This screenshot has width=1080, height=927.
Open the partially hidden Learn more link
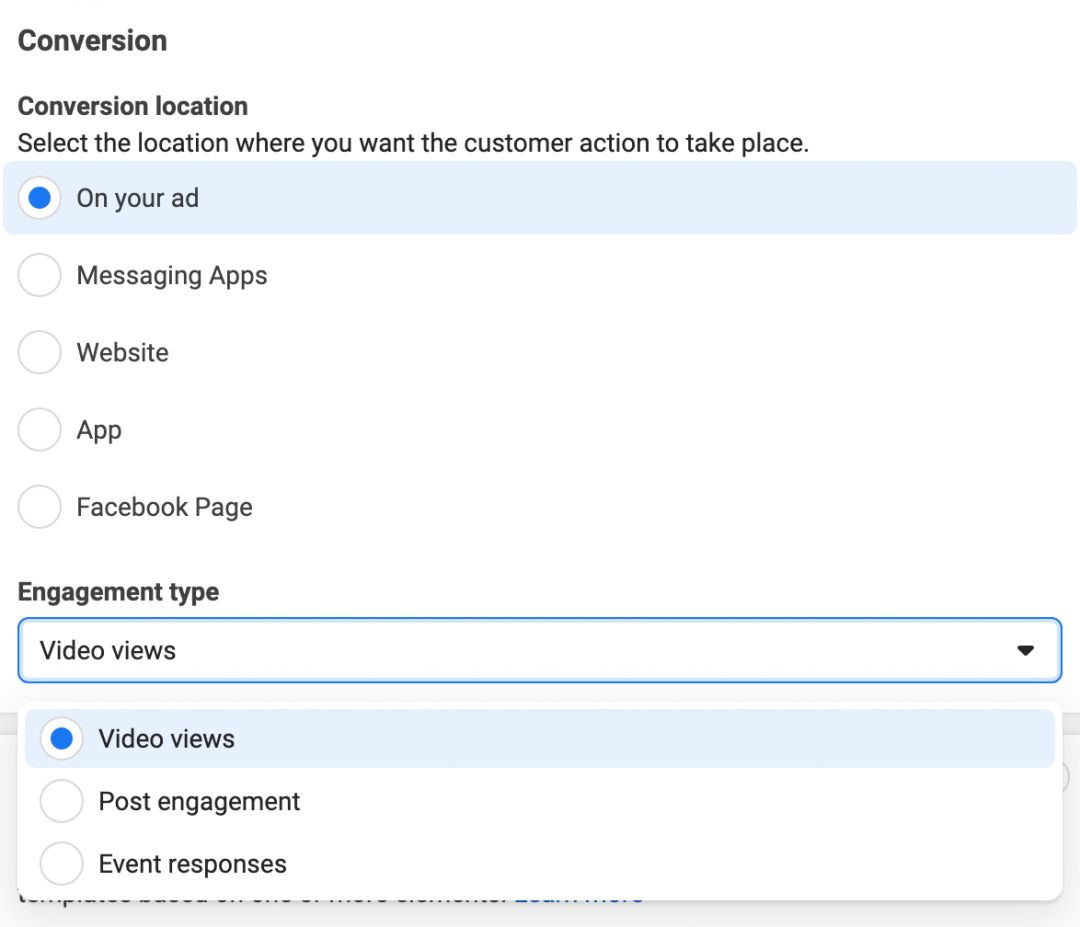(578, 898)
